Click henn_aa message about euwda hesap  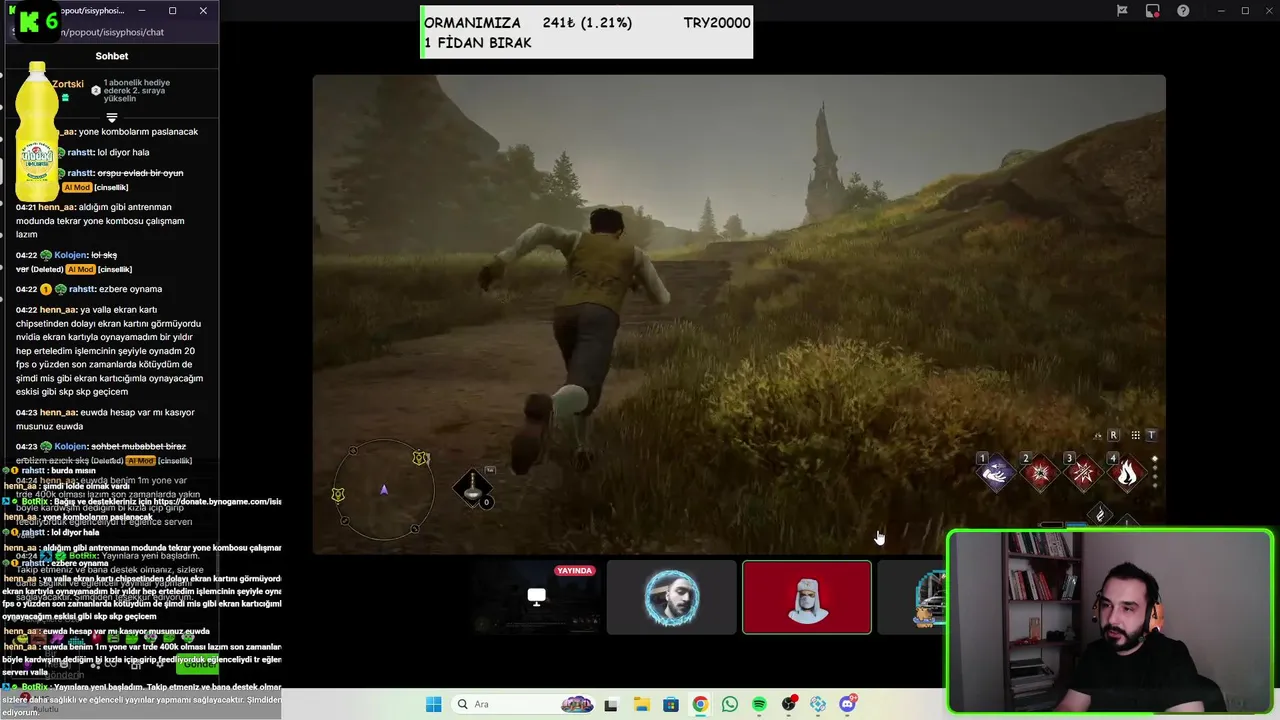click(105, 419)
